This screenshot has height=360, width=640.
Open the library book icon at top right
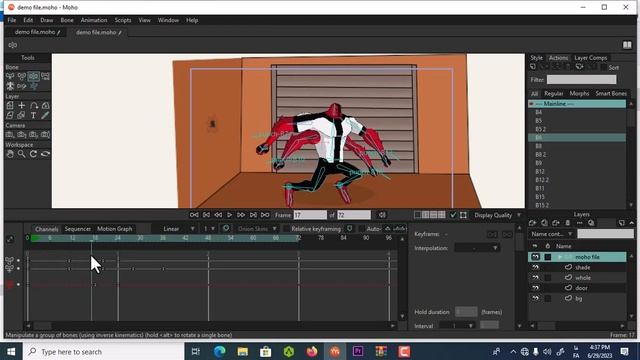coord(627,45)
